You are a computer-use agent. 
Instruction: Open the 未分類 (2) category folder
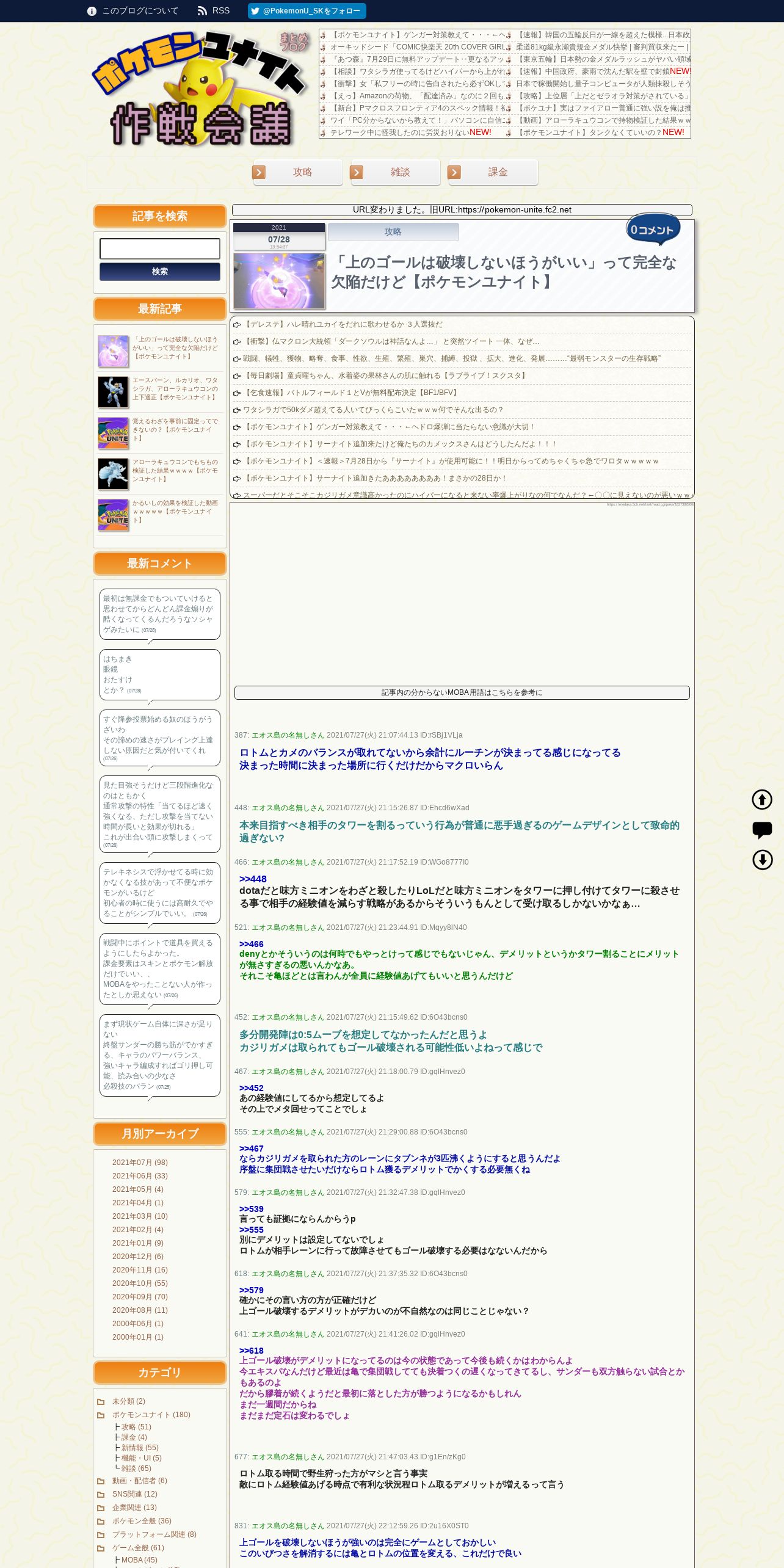129,1401
